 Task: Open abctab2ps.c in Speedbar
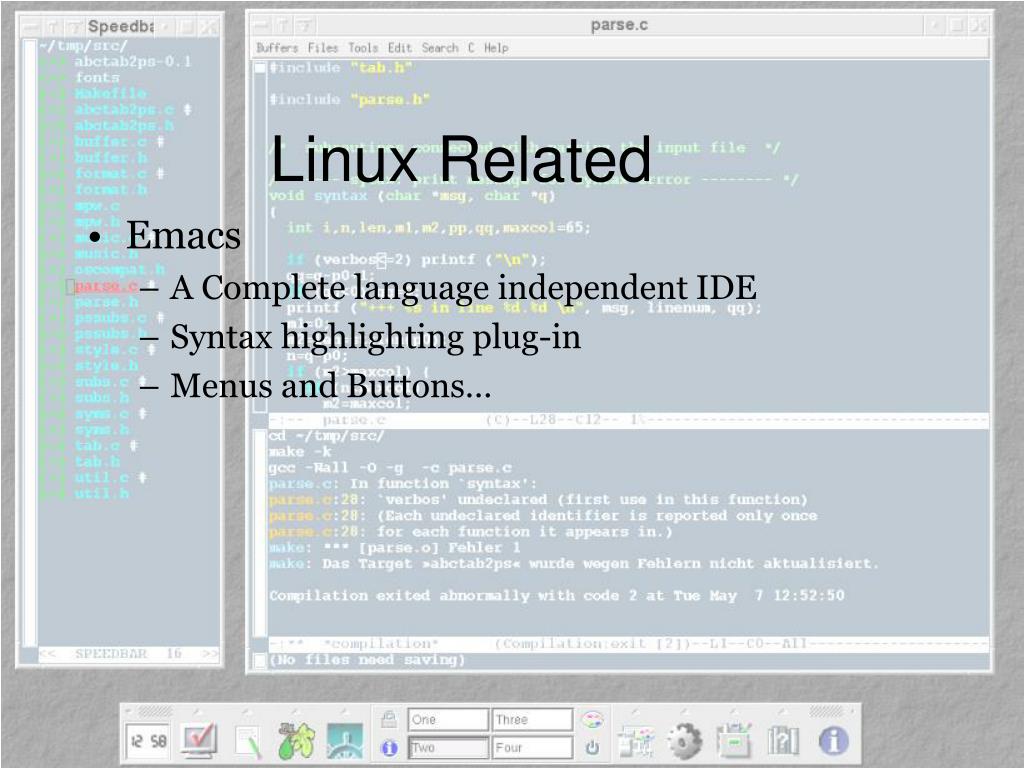(123, 109)
